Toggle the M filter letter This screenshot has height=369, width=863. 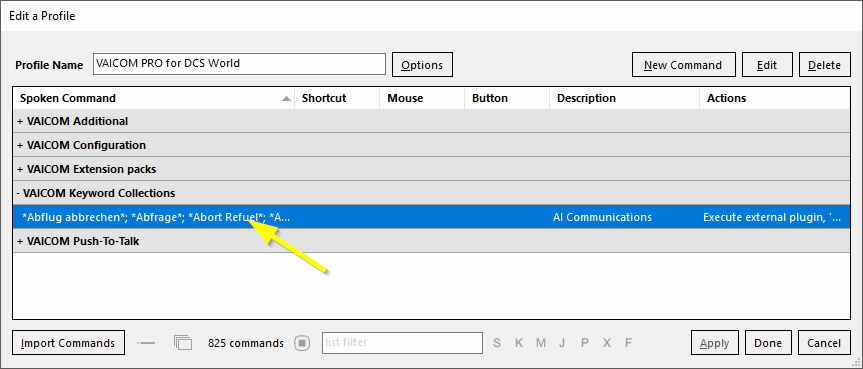540,343
